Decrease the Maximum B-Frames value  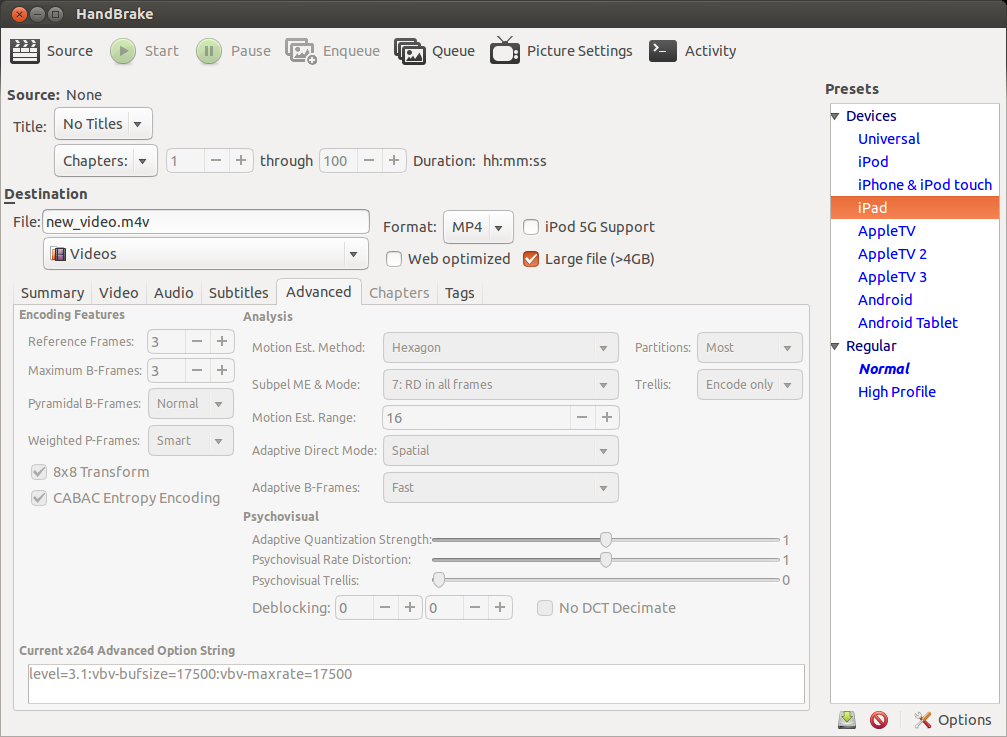click(197, 370)
